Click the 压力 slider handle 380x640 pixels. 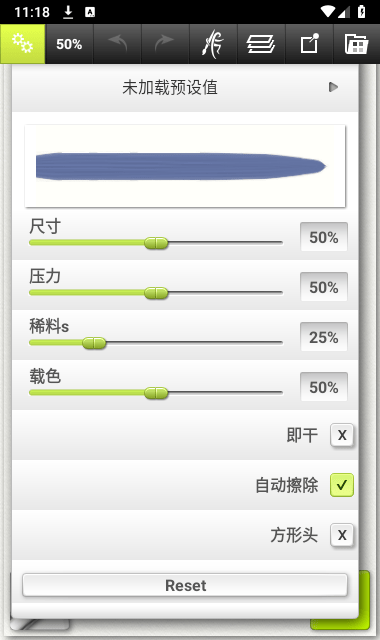pos(156,293)
